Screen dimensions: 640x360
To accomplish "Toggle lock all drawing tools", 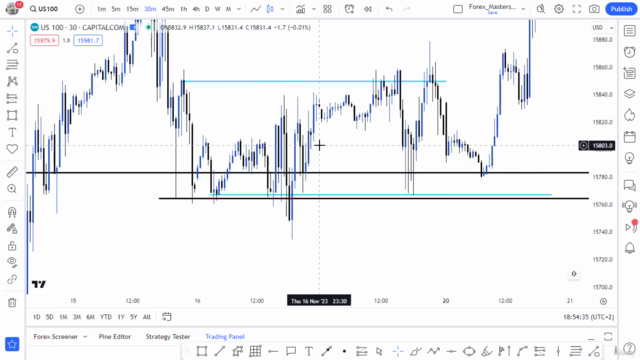I will coord(12,246).
